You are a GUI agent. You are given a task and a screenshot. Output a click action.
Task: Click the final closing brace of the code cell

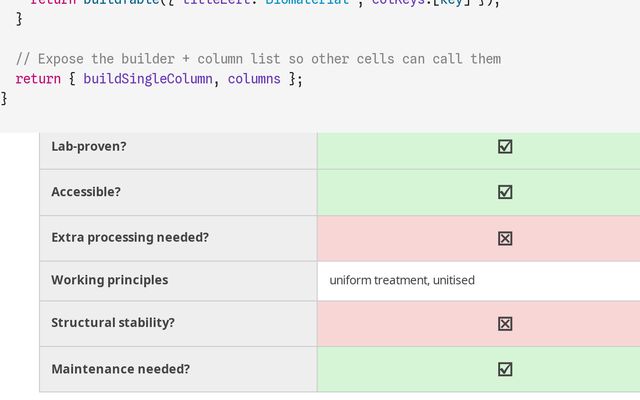coord(5,98)
